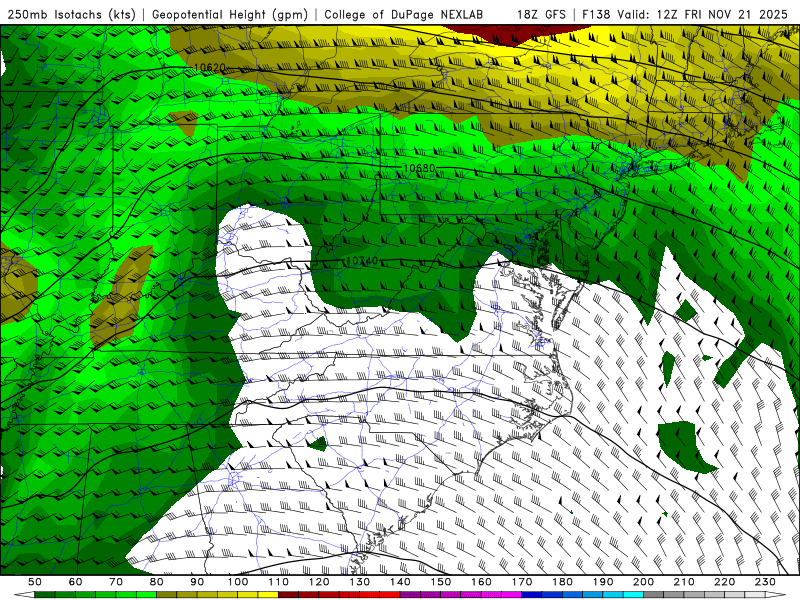Image resolution: width=800 pixels, height=600 pixels.
Task: Click the "250mb Isotachs (kts)" title text
Action: pos(71,14)
